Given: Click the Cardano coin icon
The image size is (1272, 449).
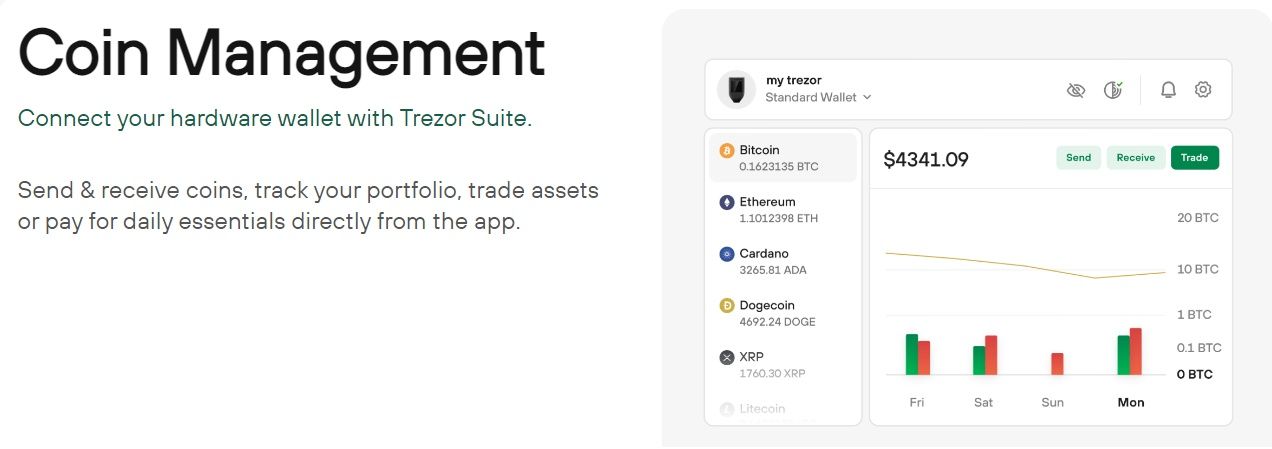Looking at the screenshot, I should 727,254.
